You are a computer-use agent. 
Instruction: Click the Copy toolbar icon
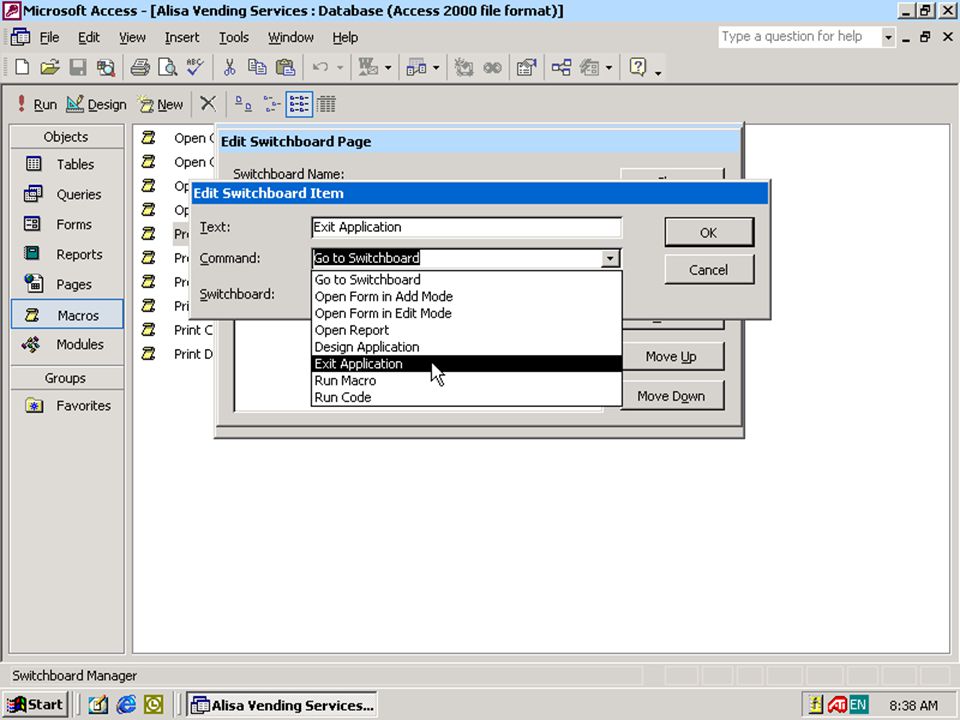(x=257, y=67)
